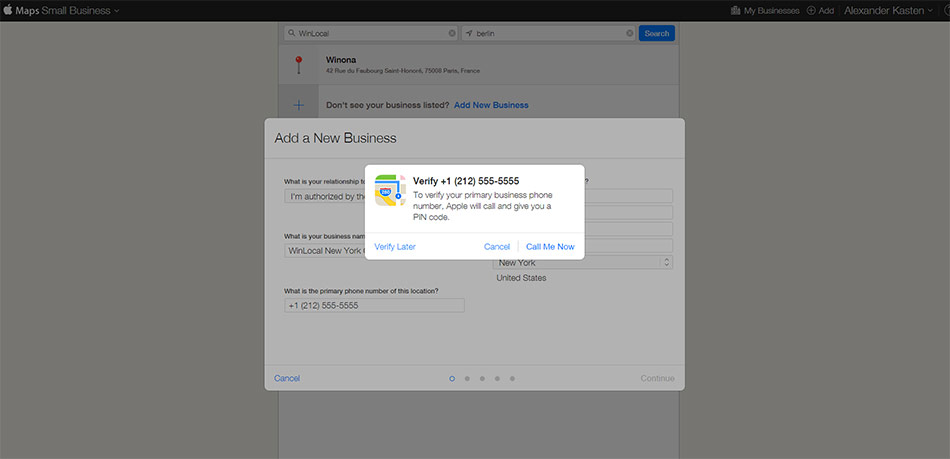This screenshot has height=459, width=950.
Task: Clear the WinLocal search text
Action: (452, 33)
